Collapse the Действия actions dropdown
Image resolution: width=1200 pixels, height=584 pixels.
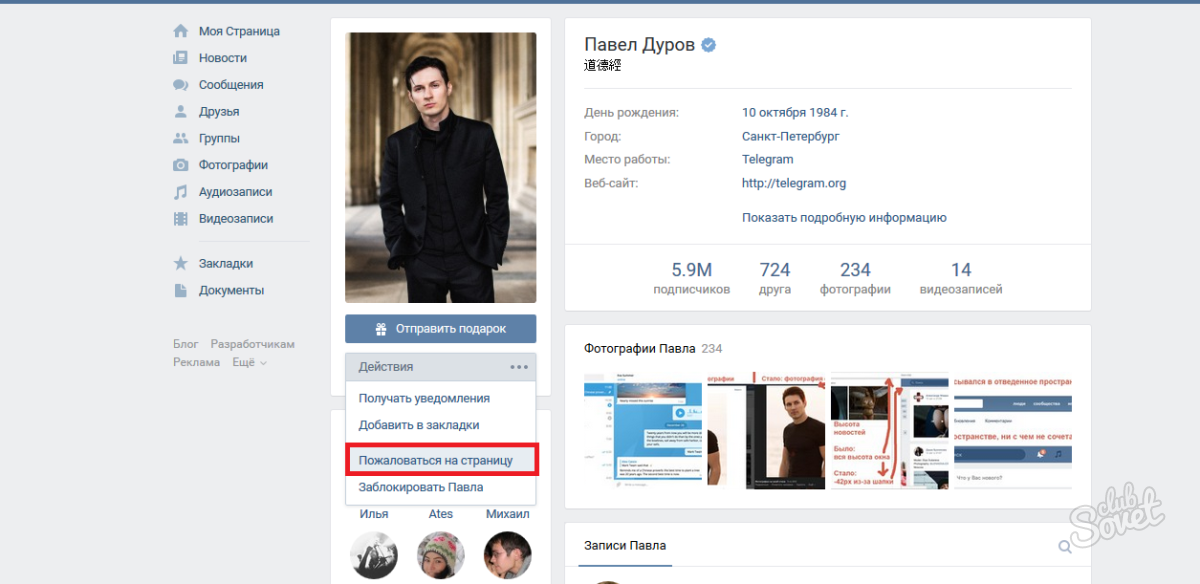tap(440, 367)
